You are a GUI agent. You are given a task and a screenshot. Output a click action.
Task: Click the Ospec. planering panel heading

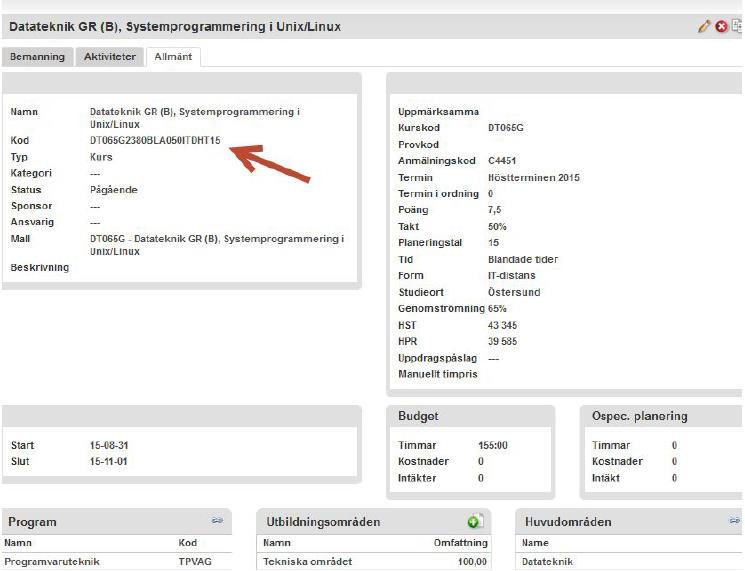[640, 416]
